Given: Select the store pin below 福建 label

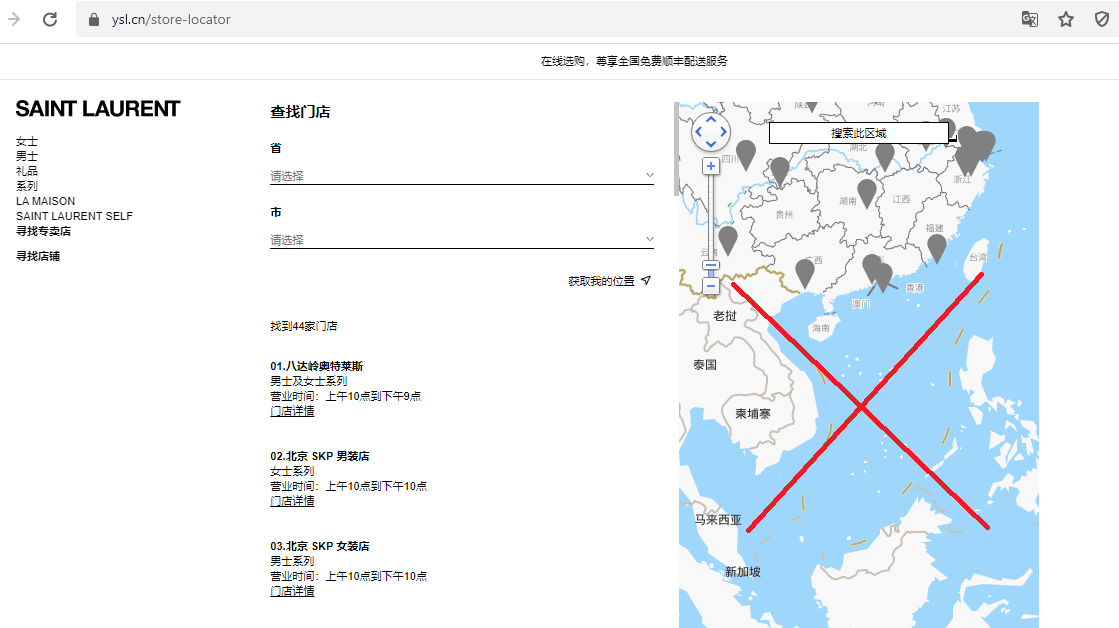Looking at the screenshot, I should (x=937, y=248).
